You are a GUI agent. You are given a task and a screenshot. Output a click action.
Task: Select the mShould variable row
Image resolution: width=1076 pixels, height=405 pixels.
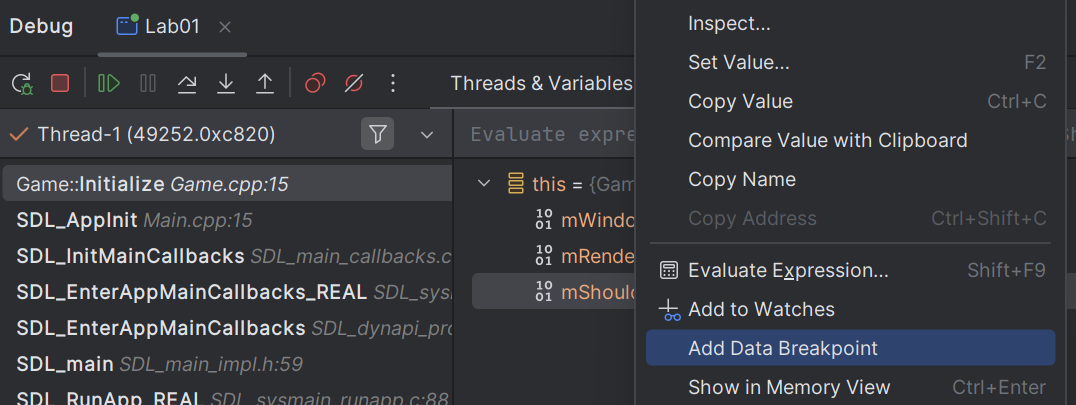pyautogui.click(x=553, y=291)
